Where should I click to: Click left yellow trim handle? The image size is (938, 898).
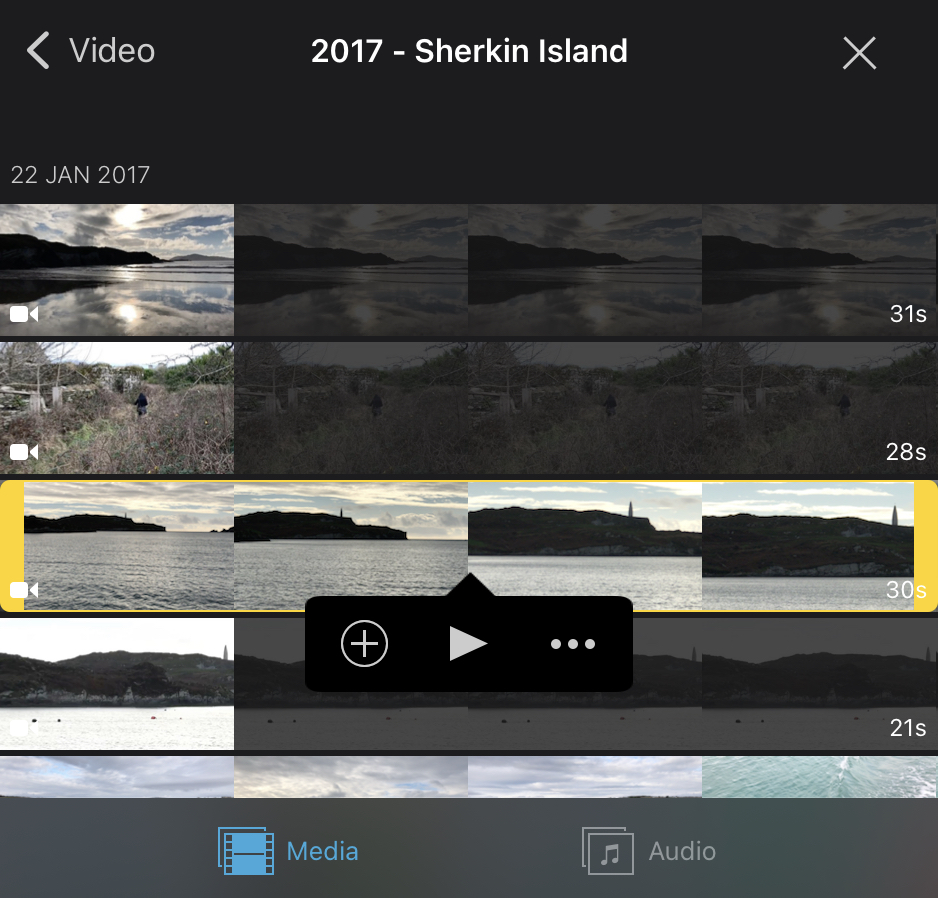click(12, 546)
